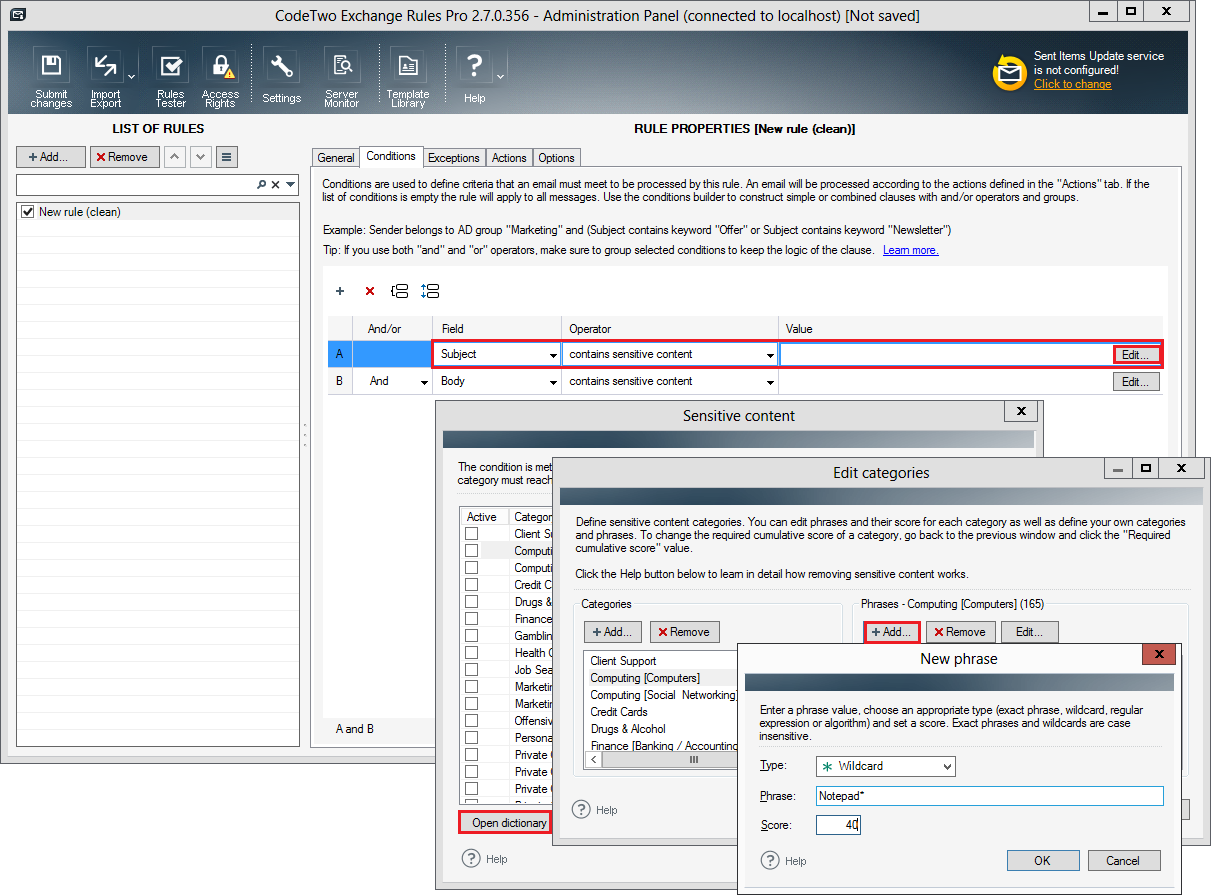Click OK in the New phrase dialog
Image resolution: width=1211 pixels, height=895 pixels.
[x=1042, y=860]
